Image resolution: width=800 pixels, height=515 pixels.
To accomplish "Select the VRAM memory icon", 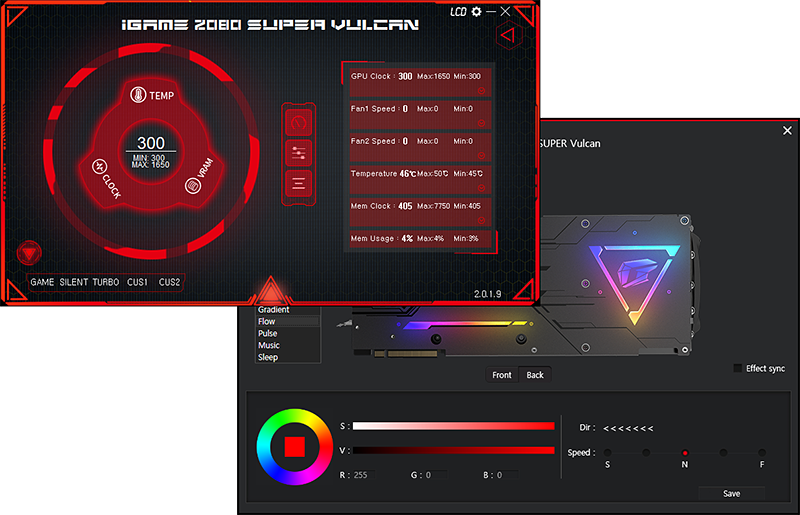I will pyautogui.click(x=193, y=185).
